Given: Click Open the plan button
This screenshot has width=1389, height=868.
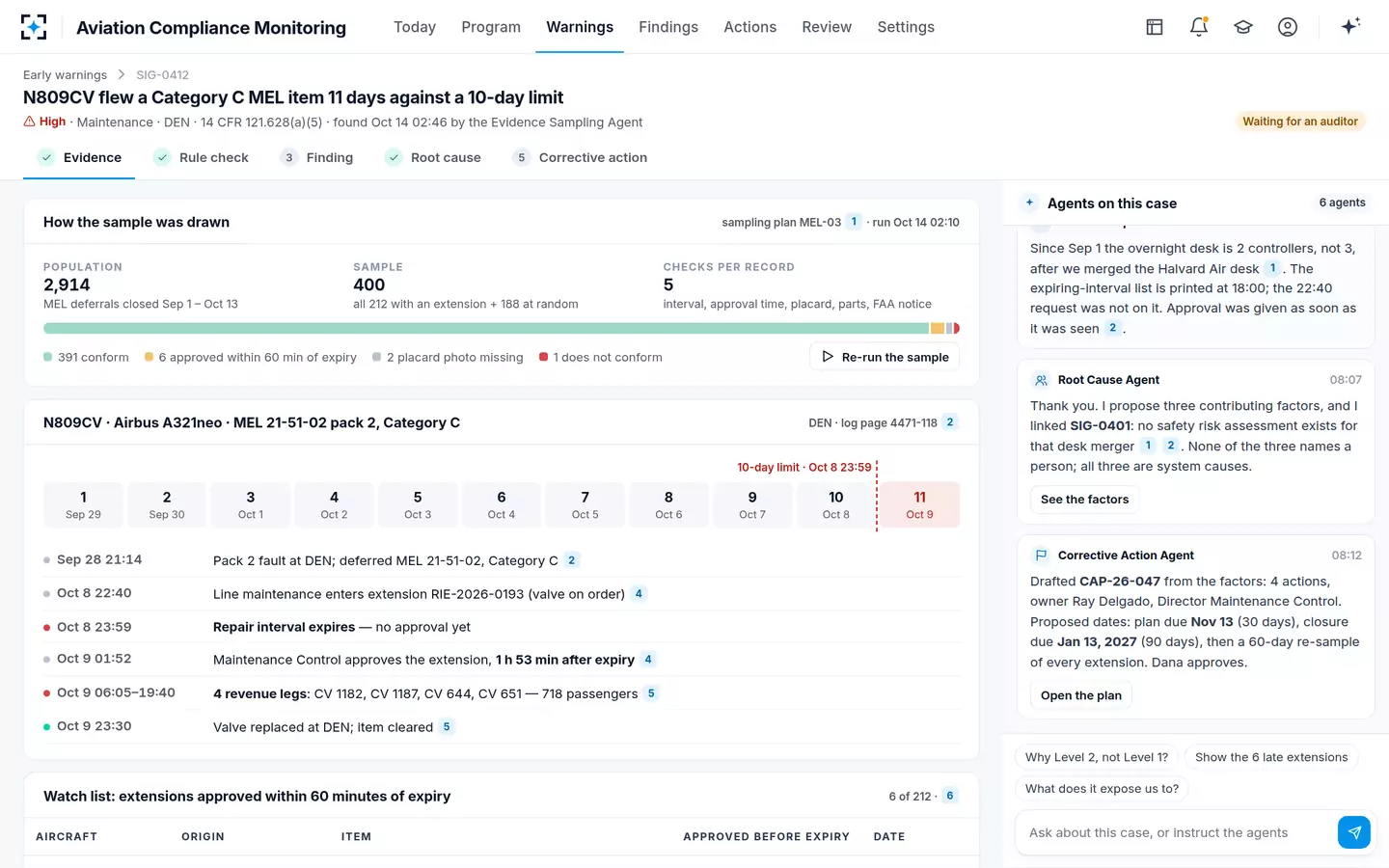Looking at the screenshot, I should click(1081, 695).
